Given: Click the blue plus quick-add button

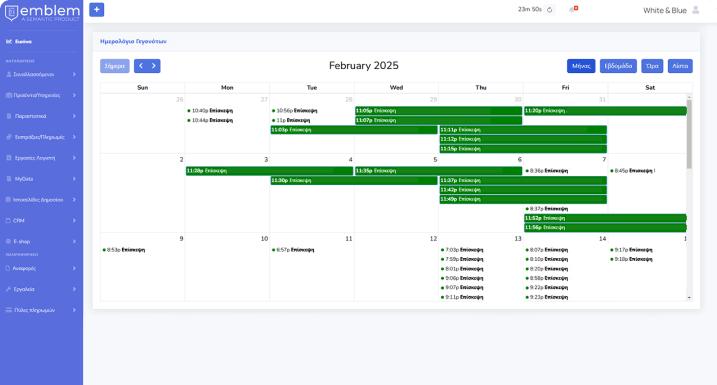Looking at the screenshot, I should point(96,10).
